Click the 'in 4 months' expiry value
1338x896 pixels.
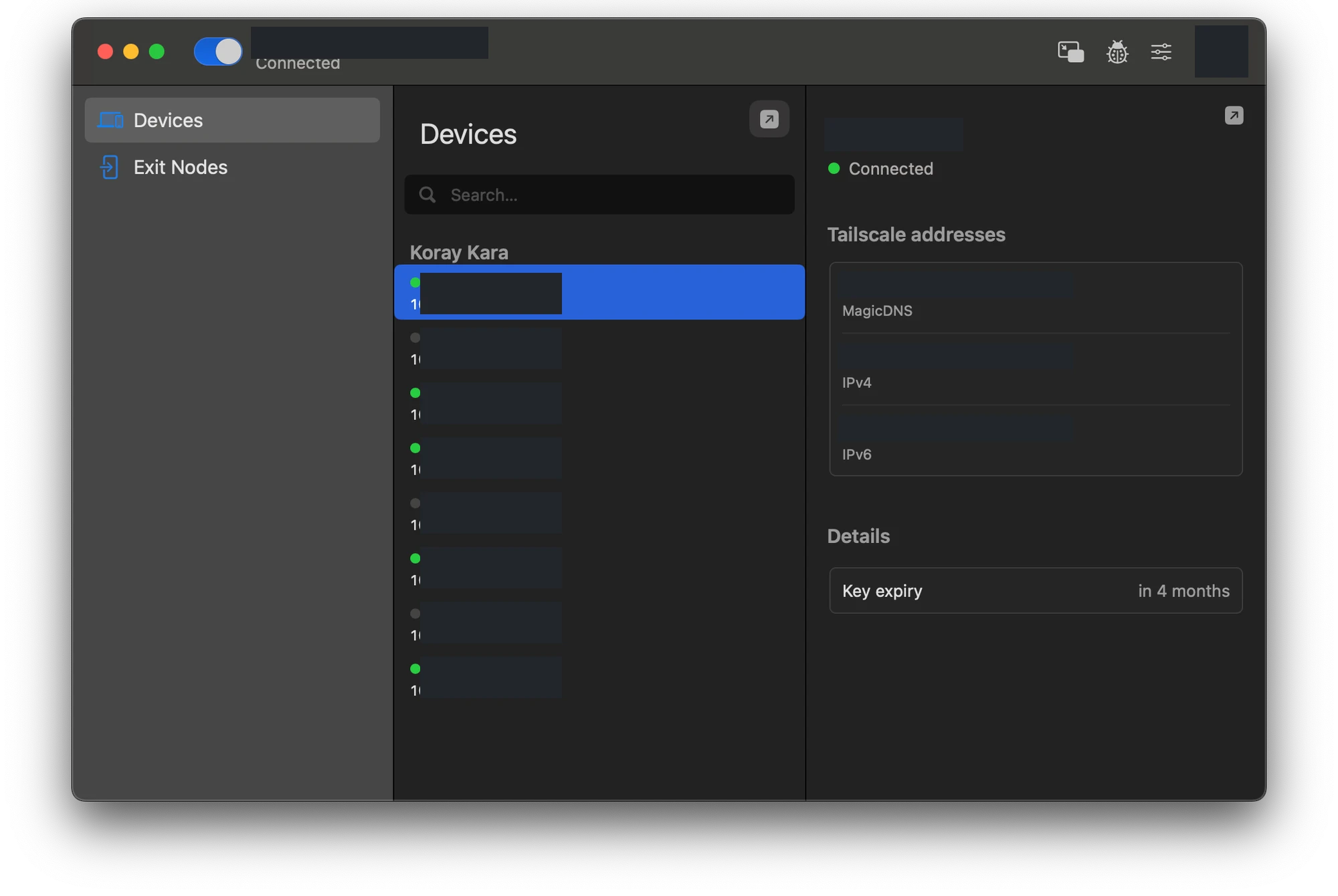pos(1183,590)
